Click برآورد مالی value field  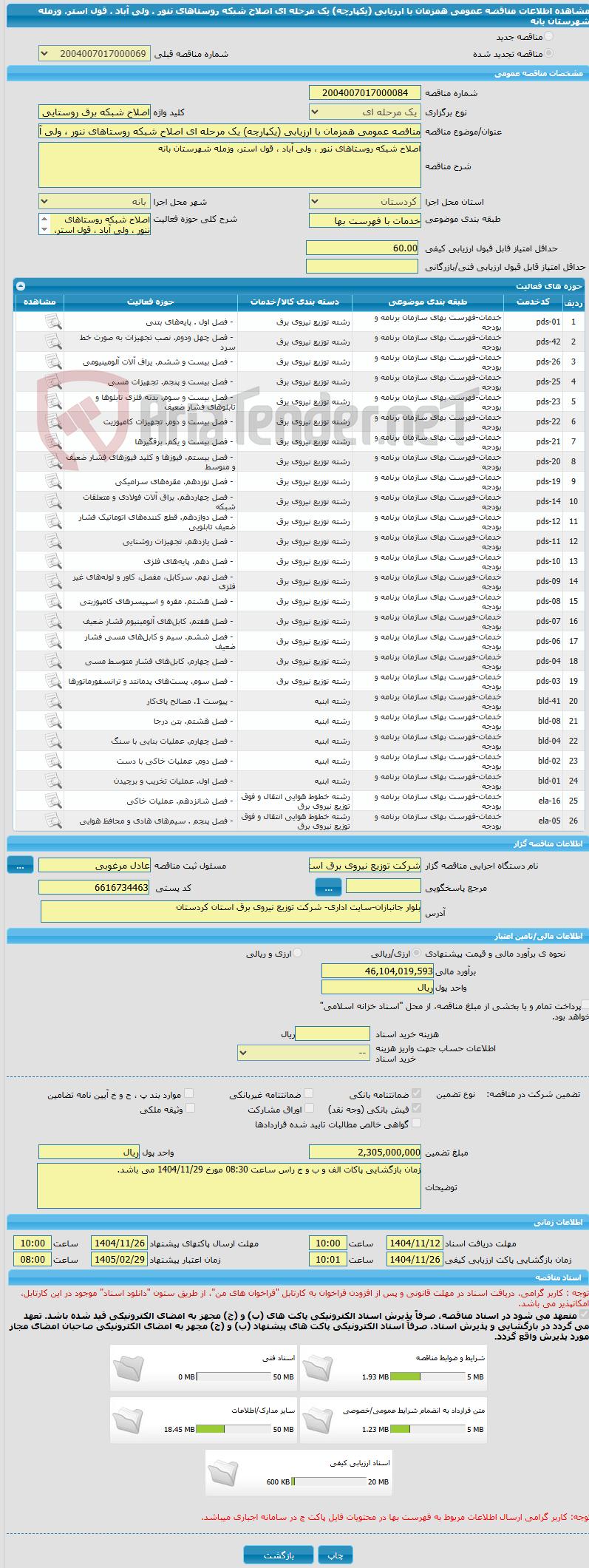click(x=378, y=971)
